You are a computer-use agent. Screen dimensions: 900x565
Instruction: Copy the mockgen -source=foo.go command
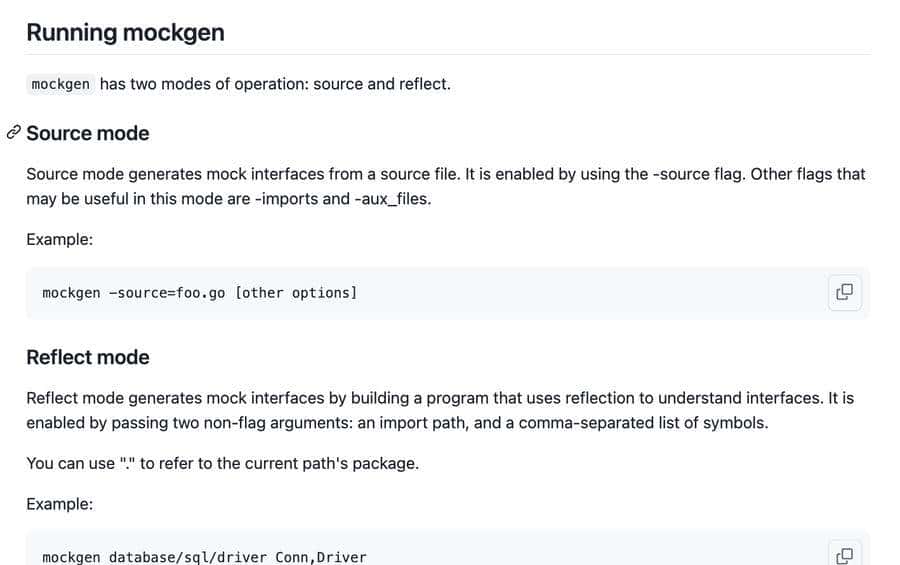tap(845, 292)
